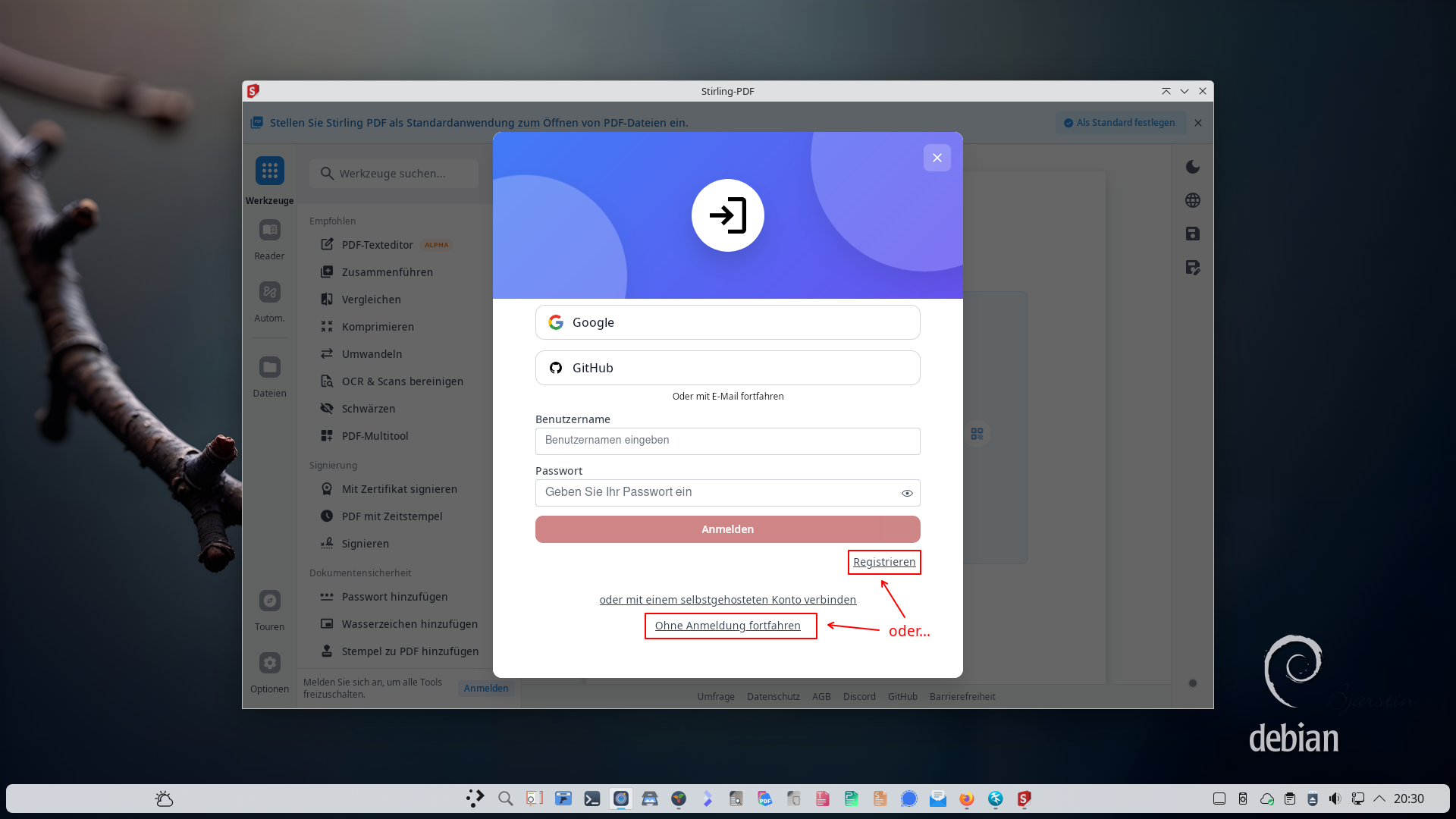
Task: Open Dateien file manager icon
Action: pos(269,368)
